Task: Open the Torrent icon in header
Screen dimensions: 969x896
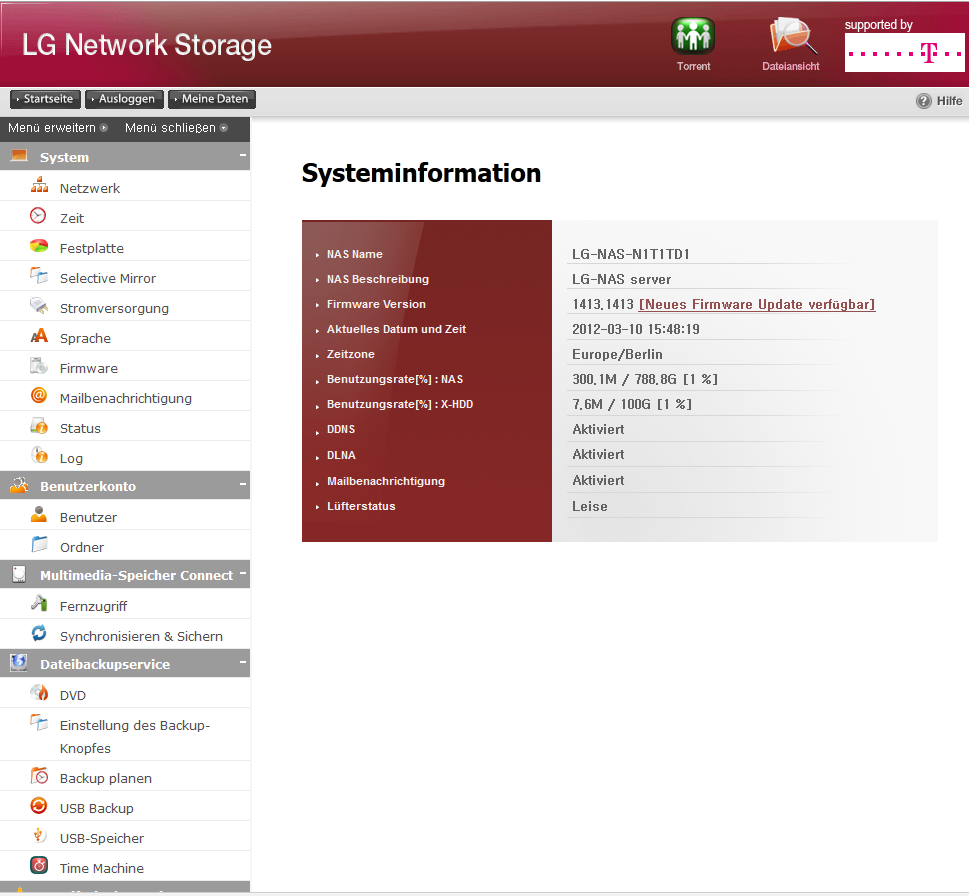Action: pos(692,37)
